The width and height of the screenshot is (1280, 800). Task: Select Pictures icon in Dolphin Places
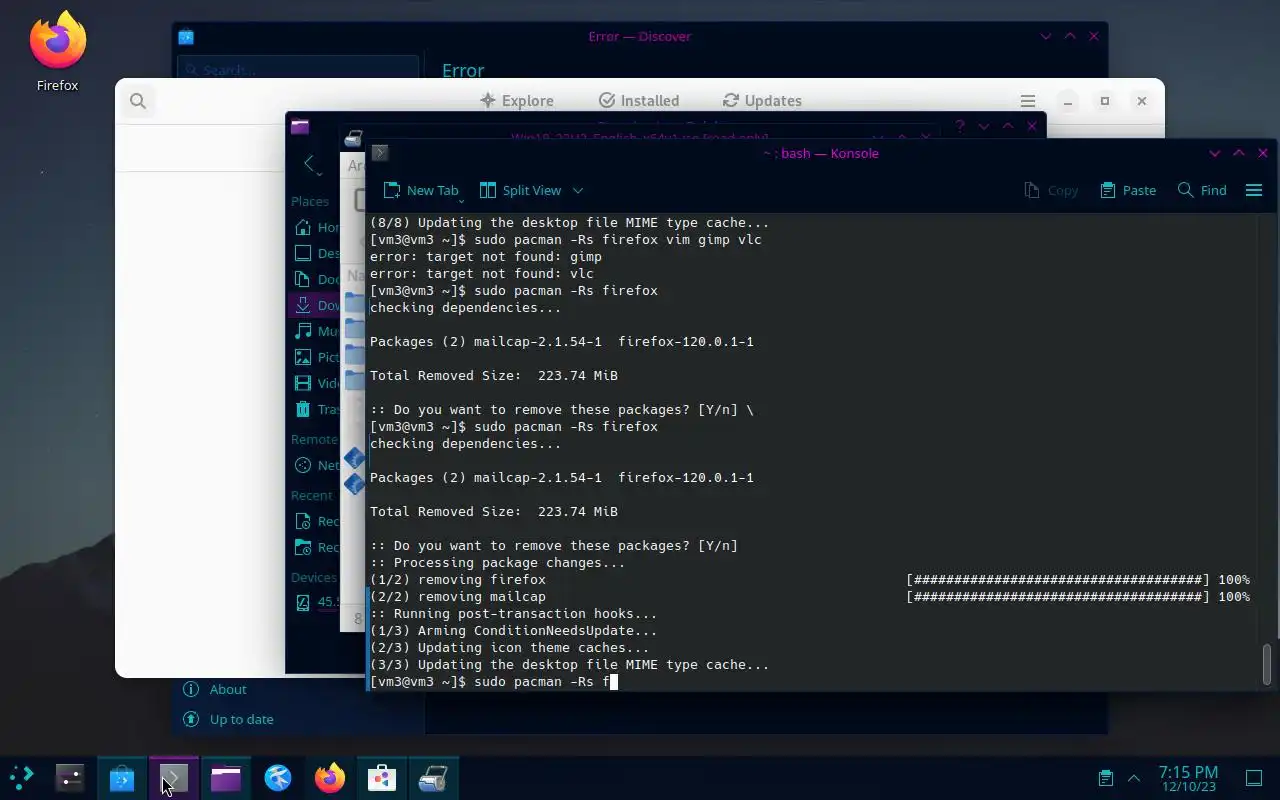303,357
